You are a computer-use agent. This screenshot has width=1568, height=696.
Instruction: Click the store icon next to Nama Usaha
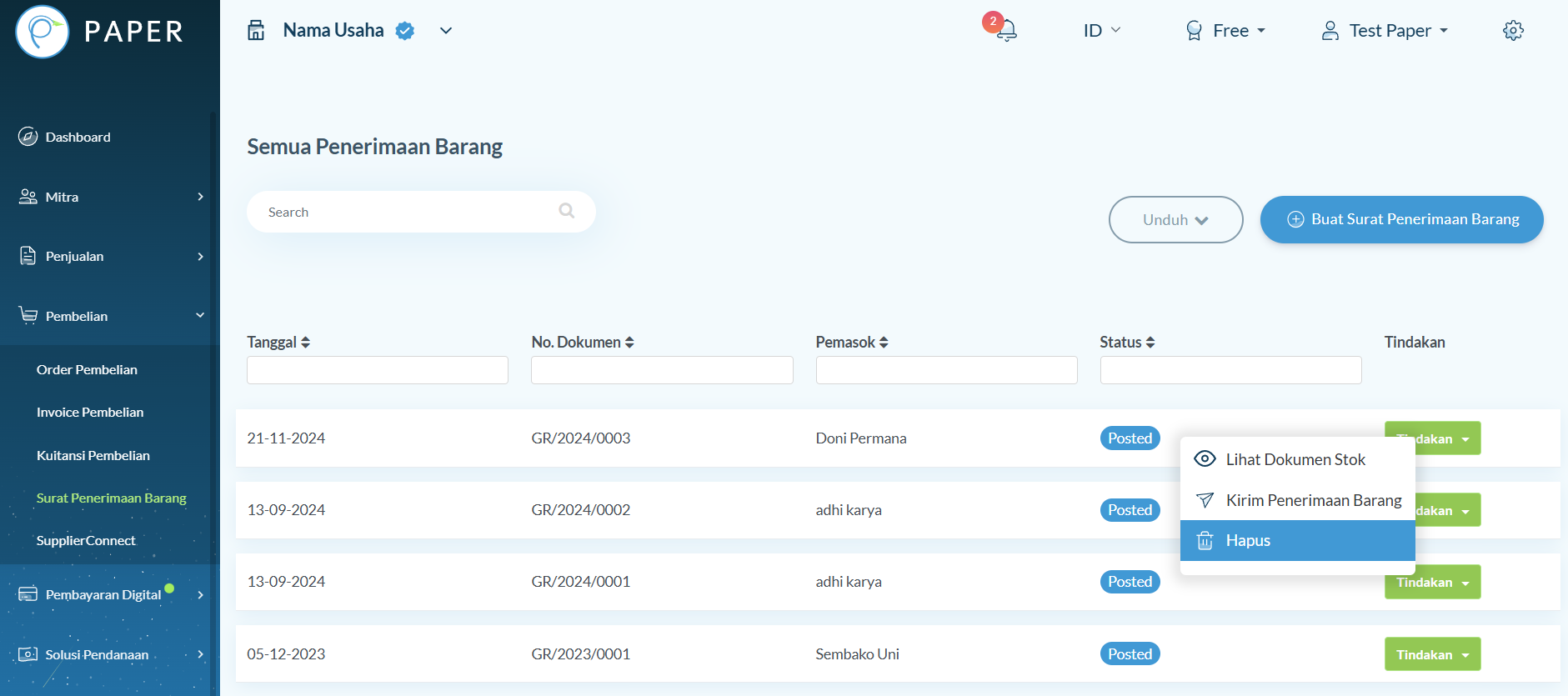pyautogui.click(x=256, y=31)
